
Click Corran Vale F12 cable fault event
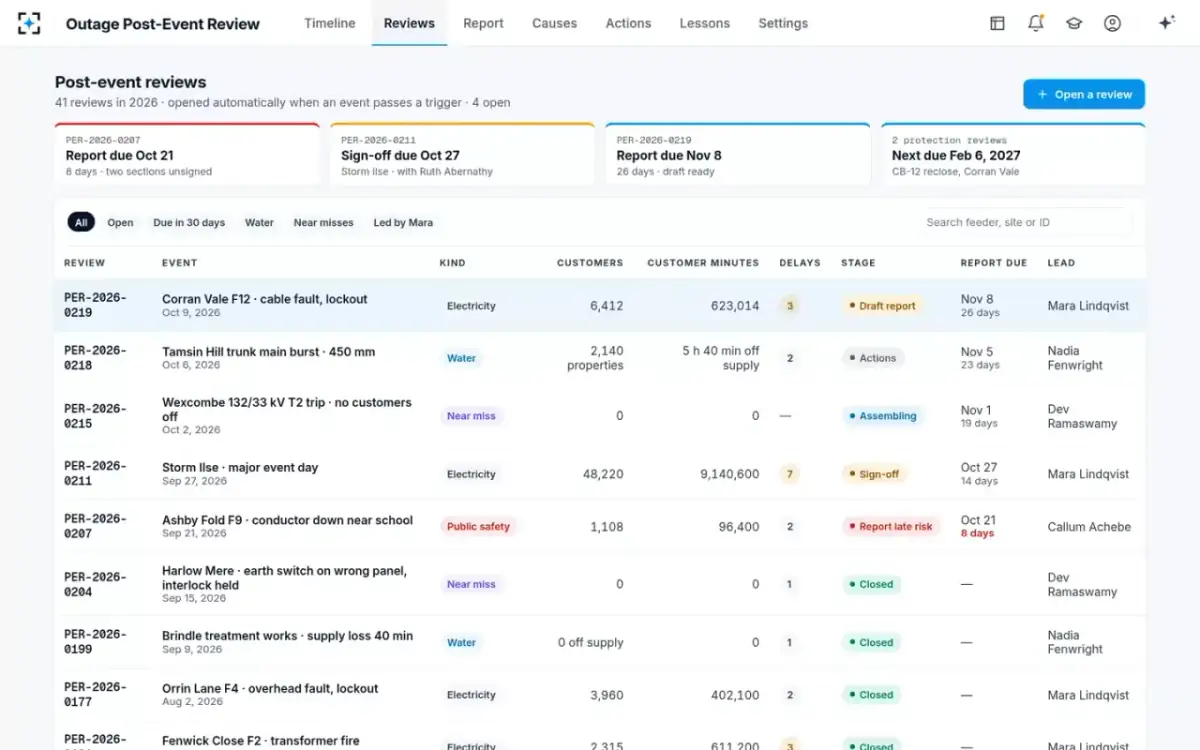point(264,299)
